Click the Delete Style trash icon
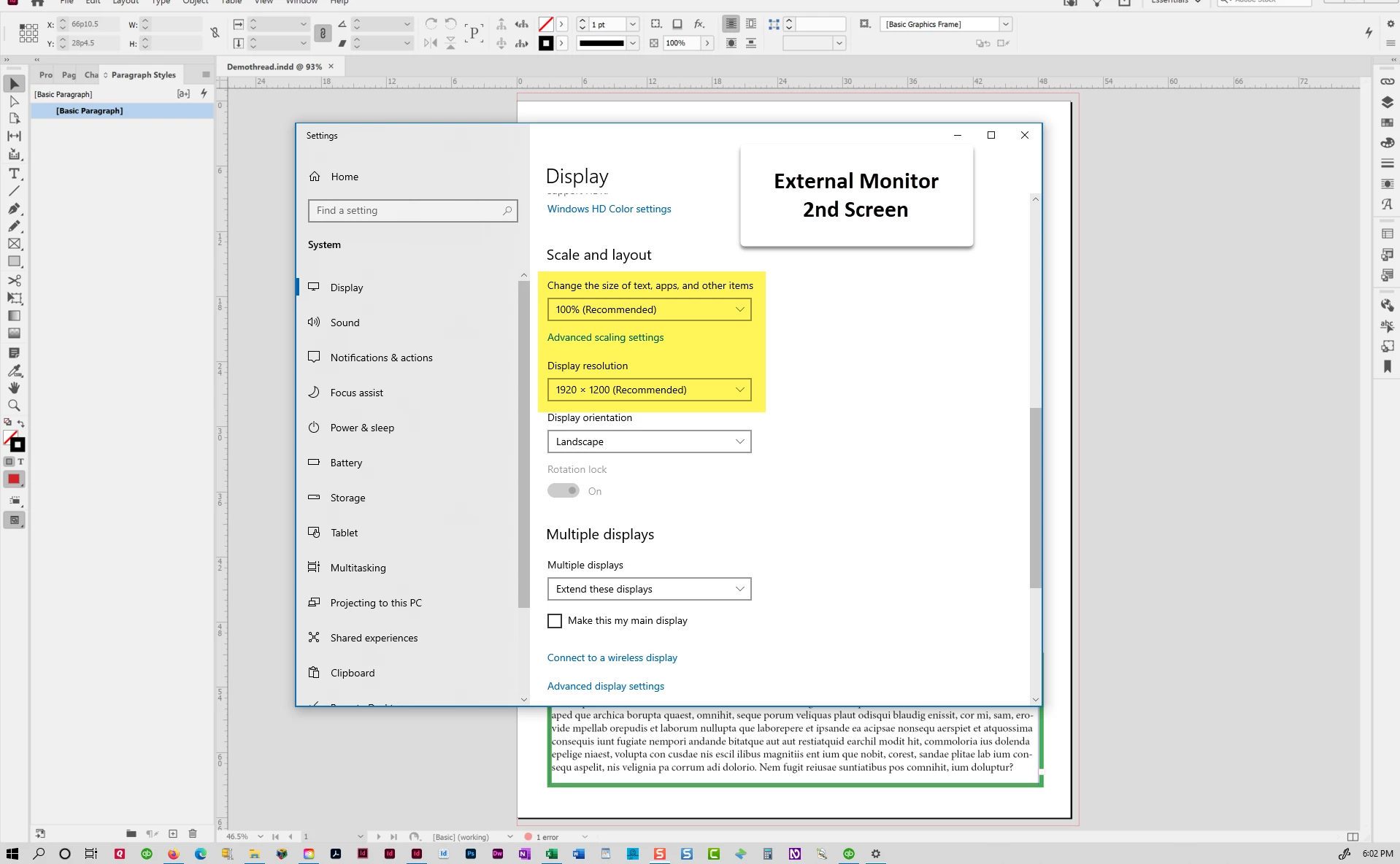The width and height of the screenshot is (1400, 864). pyautogui.click(x=193, y=834)
